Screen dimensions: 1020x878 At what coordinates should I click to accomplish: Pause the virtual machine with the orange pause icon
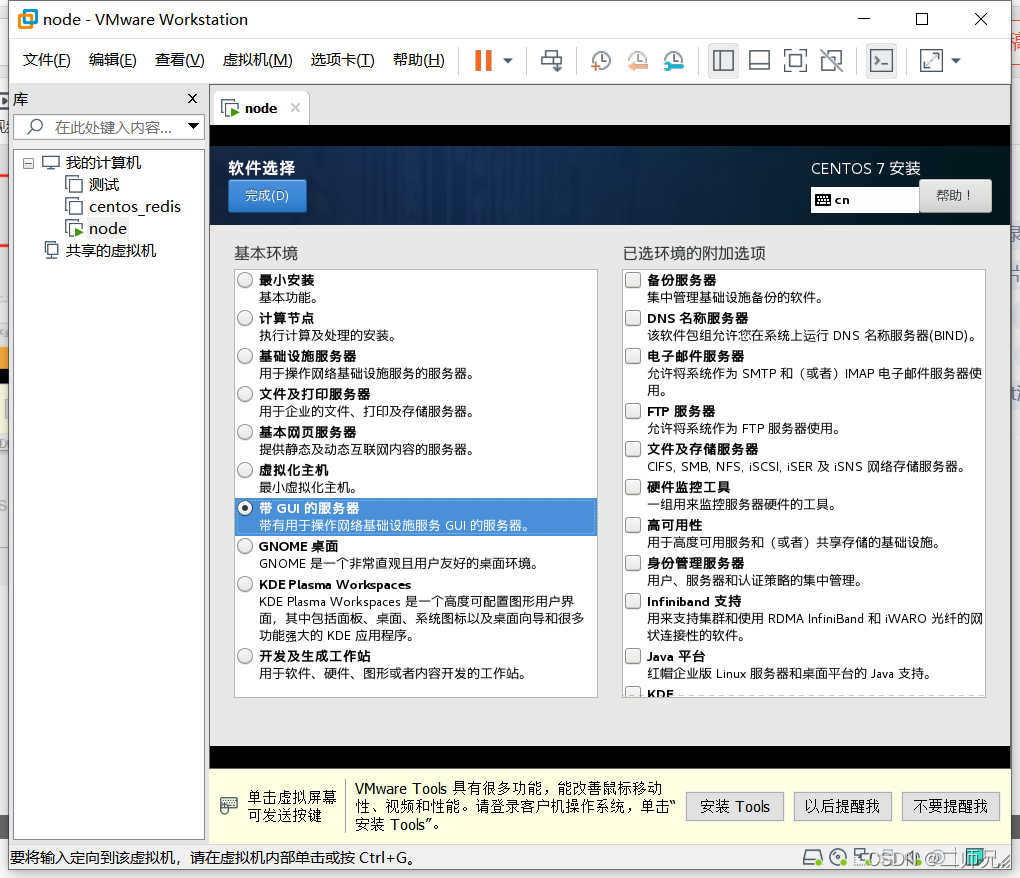coord(483,60)
